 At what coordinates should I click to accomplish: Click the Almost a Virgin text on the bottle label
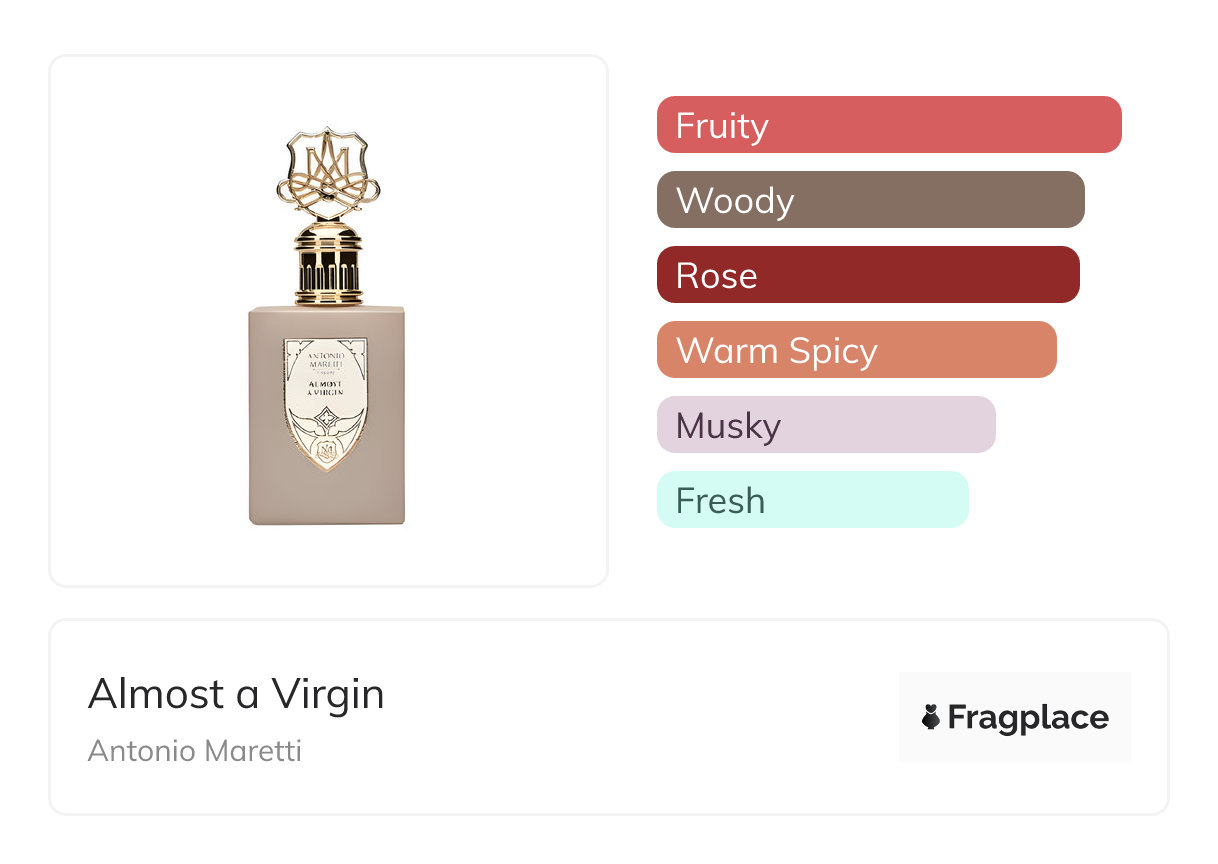click(x=326, y=390)
